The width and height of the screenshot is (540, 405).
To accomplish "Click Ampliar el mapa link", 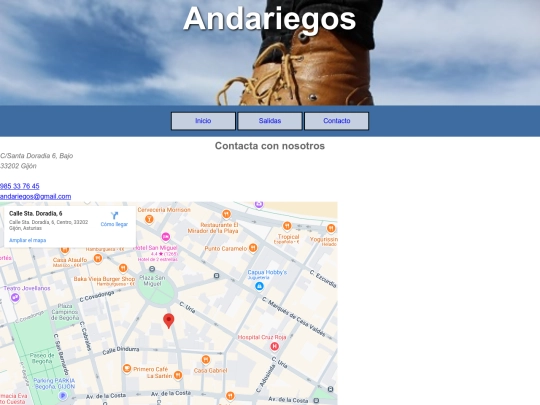I will tap(28, 240).
